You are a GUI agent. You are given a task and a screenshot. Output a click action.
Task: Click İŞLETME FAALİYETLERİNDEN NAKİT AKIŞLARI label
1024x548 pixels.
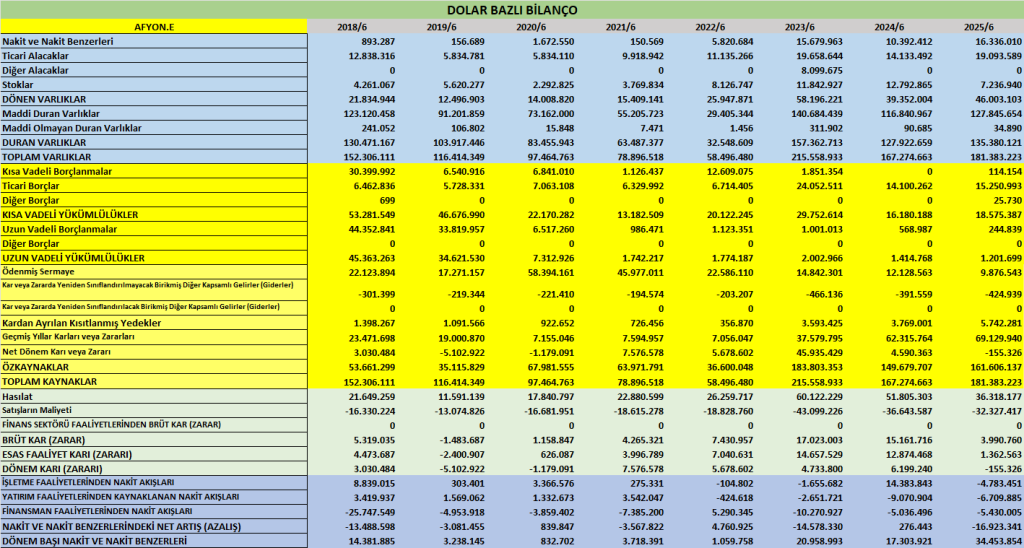pyautogui.click(x=88, y=482)
